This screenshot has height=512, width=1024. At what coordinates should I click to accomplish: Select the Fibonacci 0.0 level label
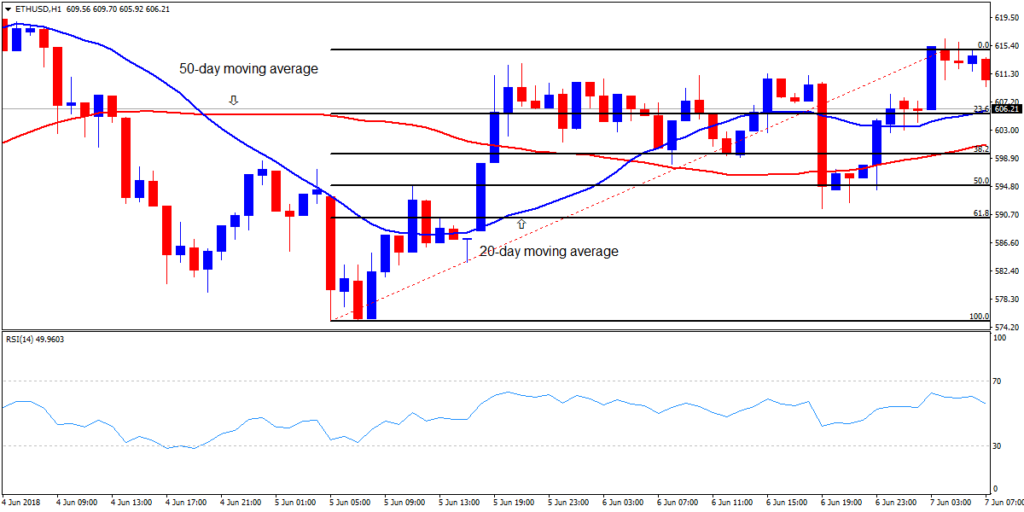point(982,45)
